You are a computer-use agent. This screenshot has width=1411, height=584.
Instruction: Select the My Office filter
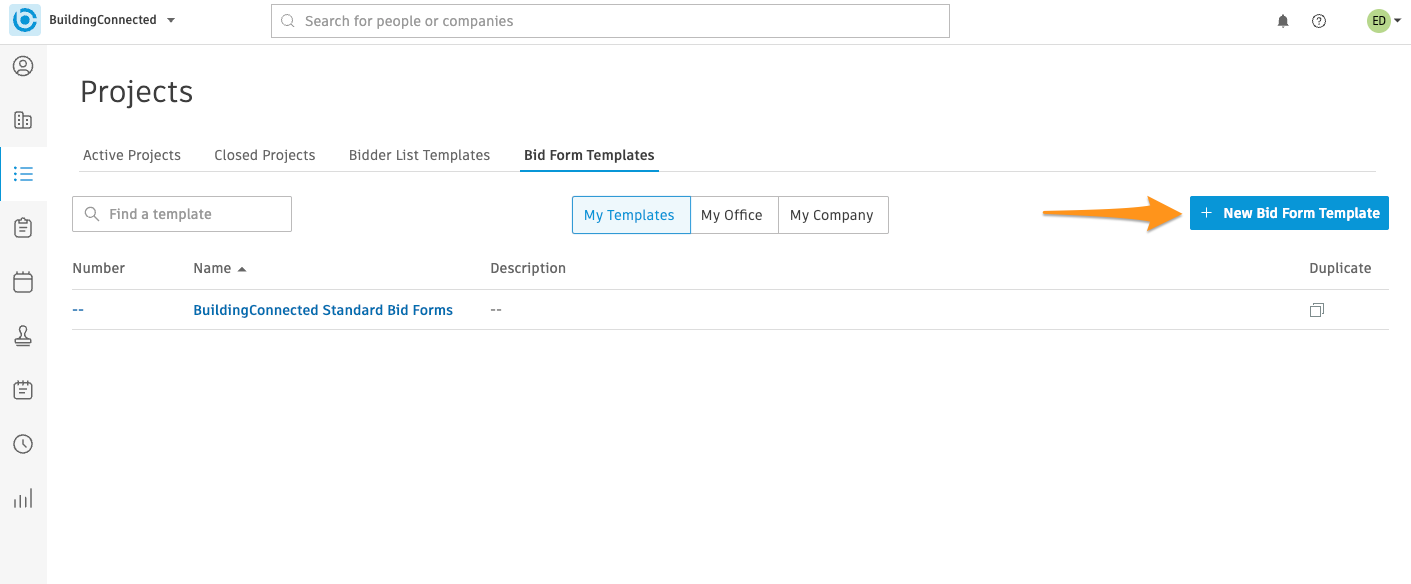click(x=734, y=215)
